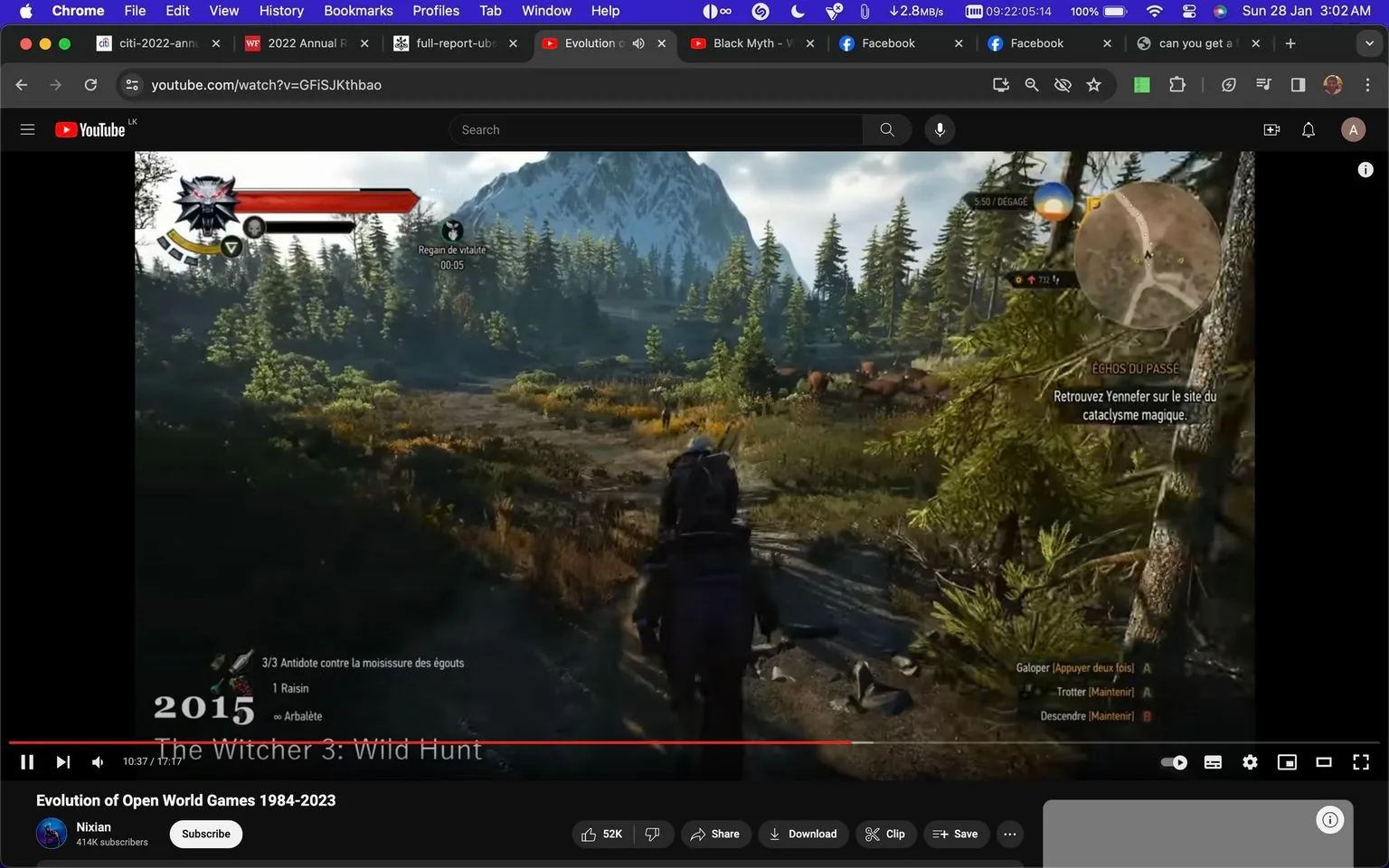Expand the tab search chevron
This screenshot has height=868, width=1389.
tap(1367, 42)
